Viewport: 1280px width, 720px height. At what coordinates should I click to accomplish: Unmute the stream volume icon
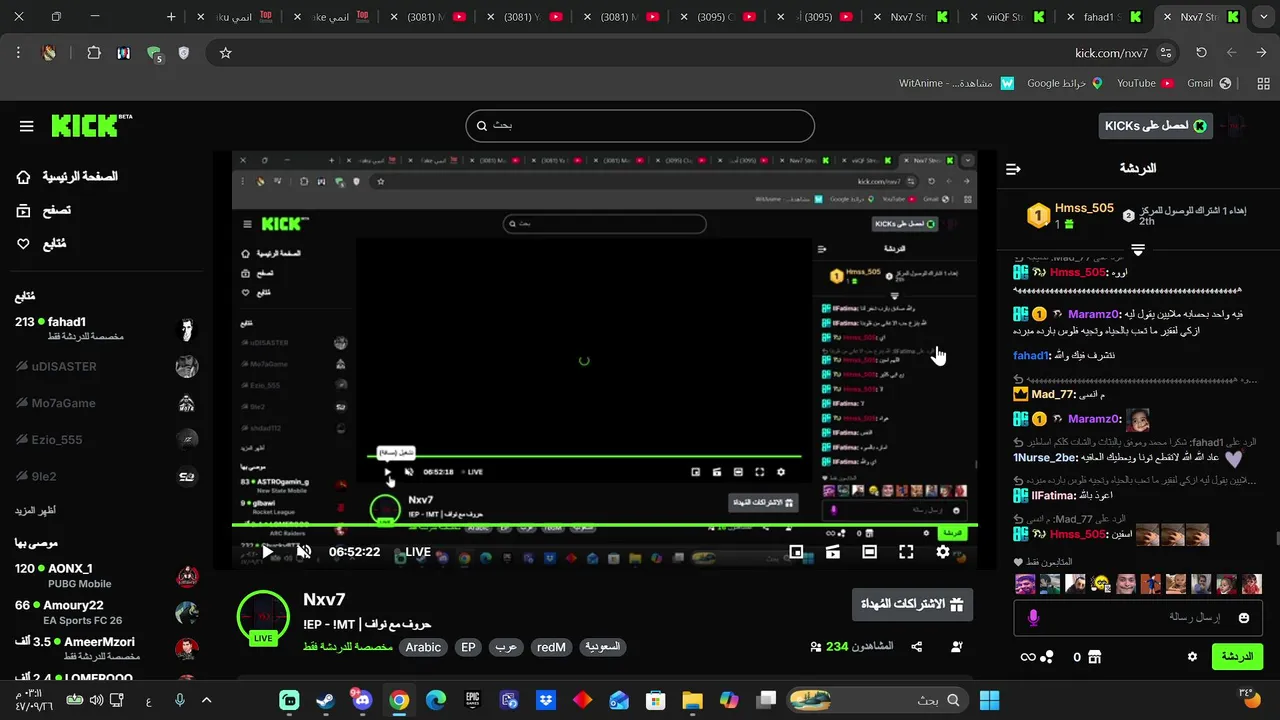[x=304, y=551]
